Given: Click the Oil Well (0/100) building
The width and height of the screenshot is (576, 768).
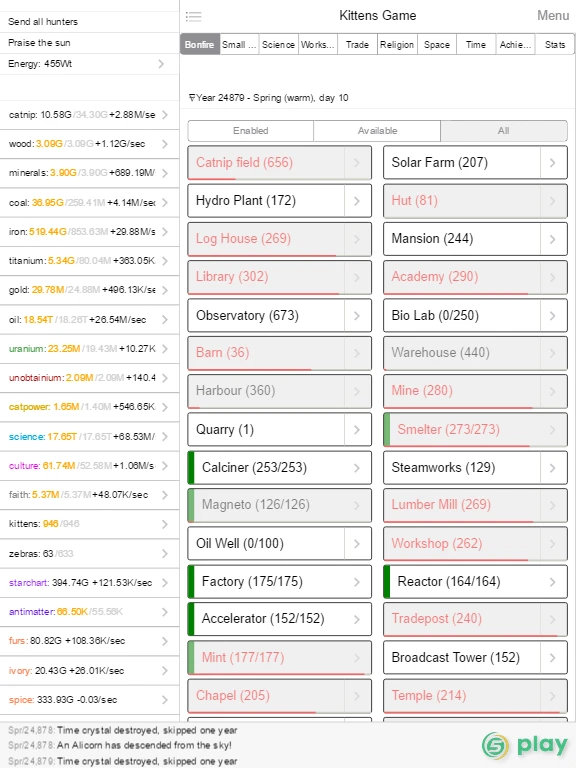Looking at the screenshot, I should tap(266, 544).
